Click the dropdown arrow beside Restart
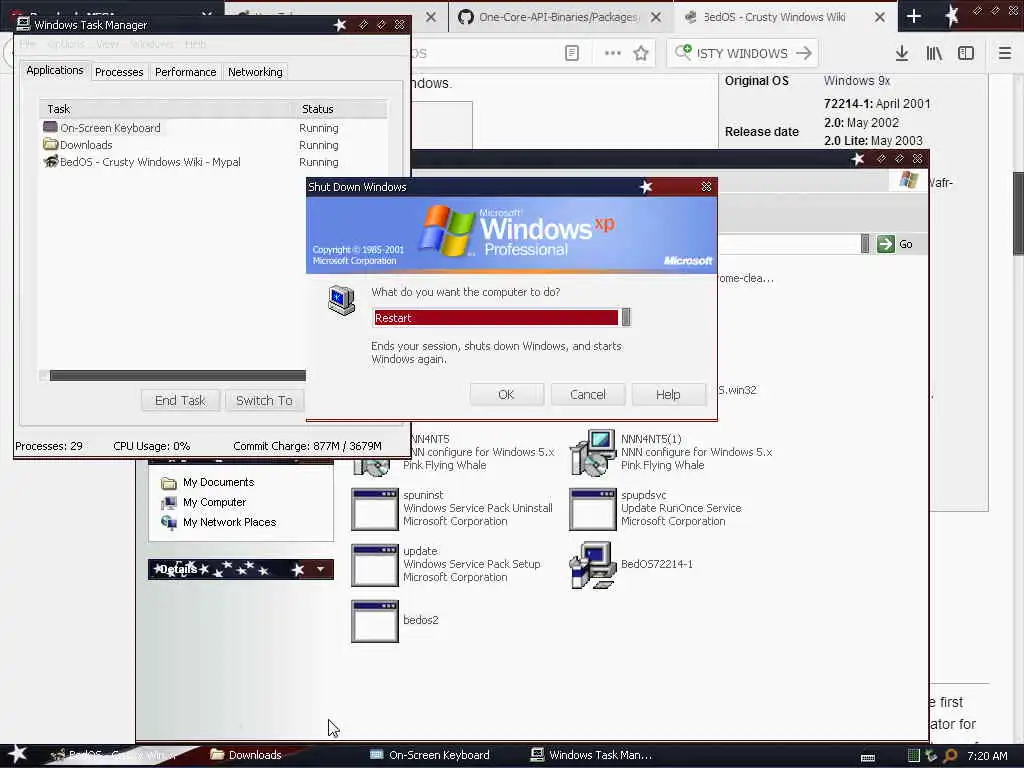The height and width of the screenshot is (768, 1024). coord(626,317)
